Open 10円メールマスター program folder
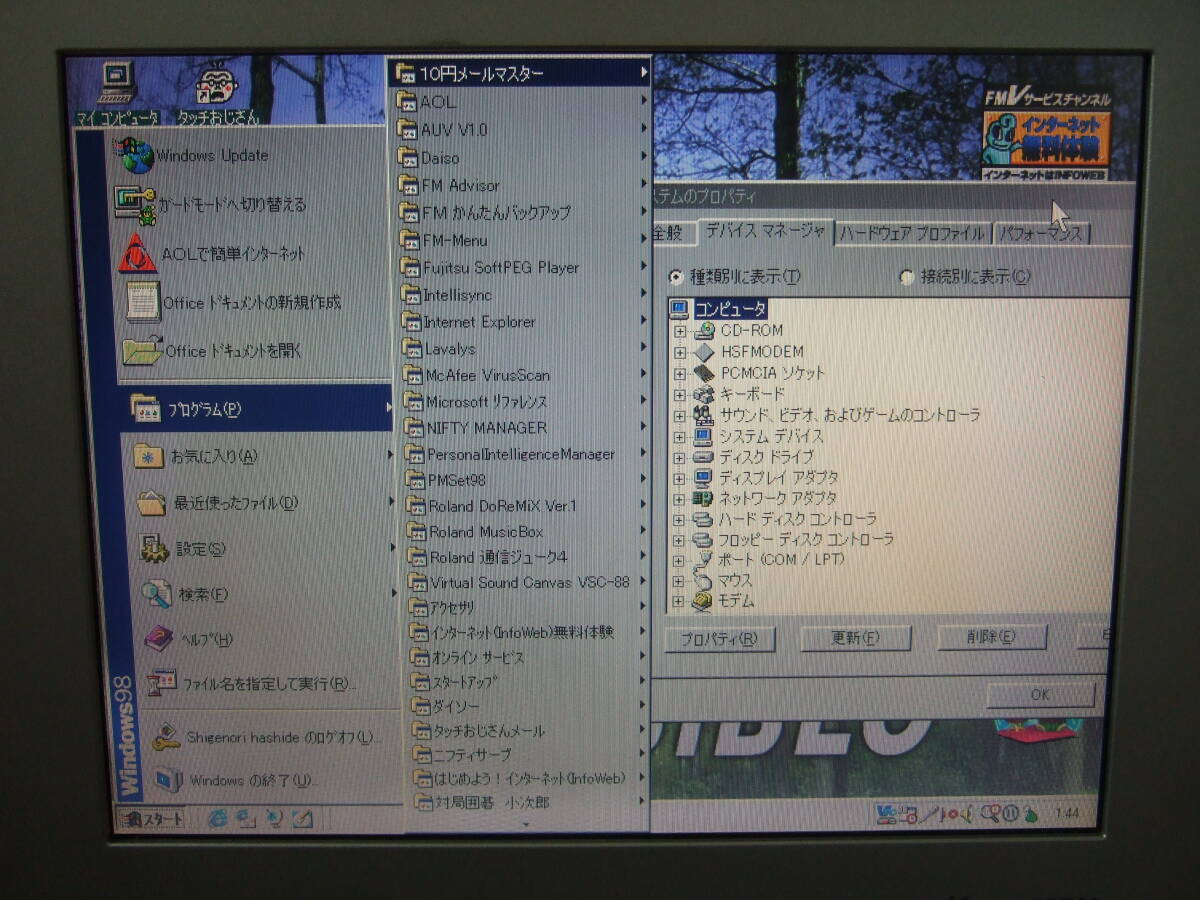The height and width of the screenshot is (900, 1200). [520, 73]
